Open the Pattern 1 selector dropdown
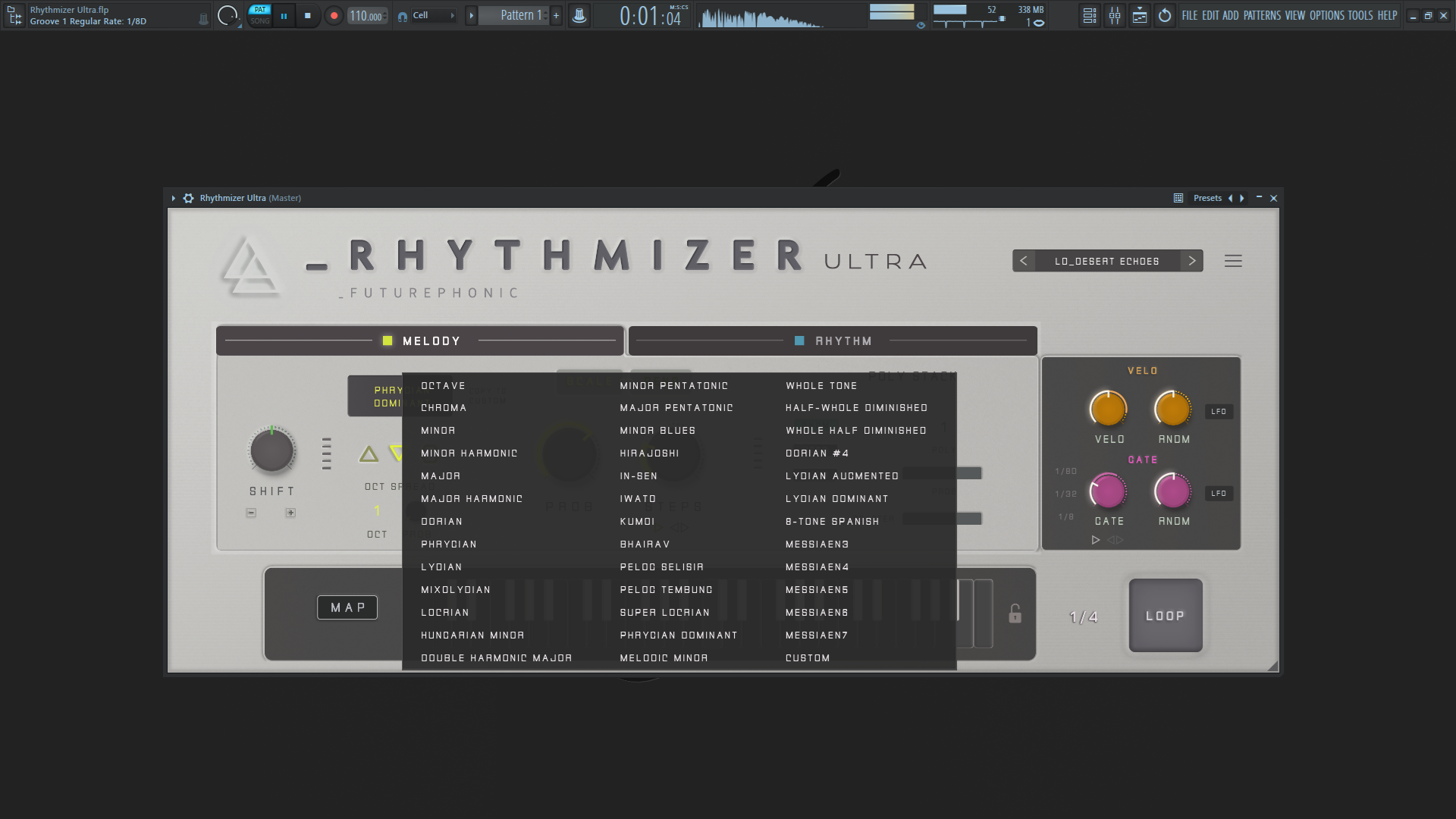This screenshot has width=1456, height=819. (520, 15)
